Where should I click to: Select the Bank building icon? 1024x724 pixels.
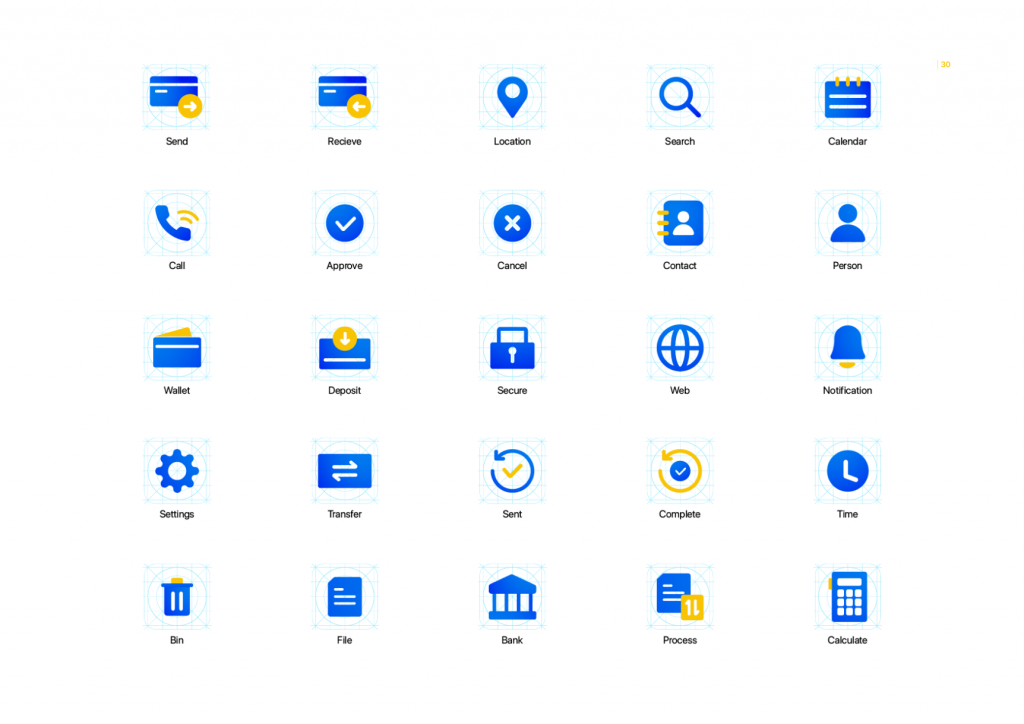(512, 597)
